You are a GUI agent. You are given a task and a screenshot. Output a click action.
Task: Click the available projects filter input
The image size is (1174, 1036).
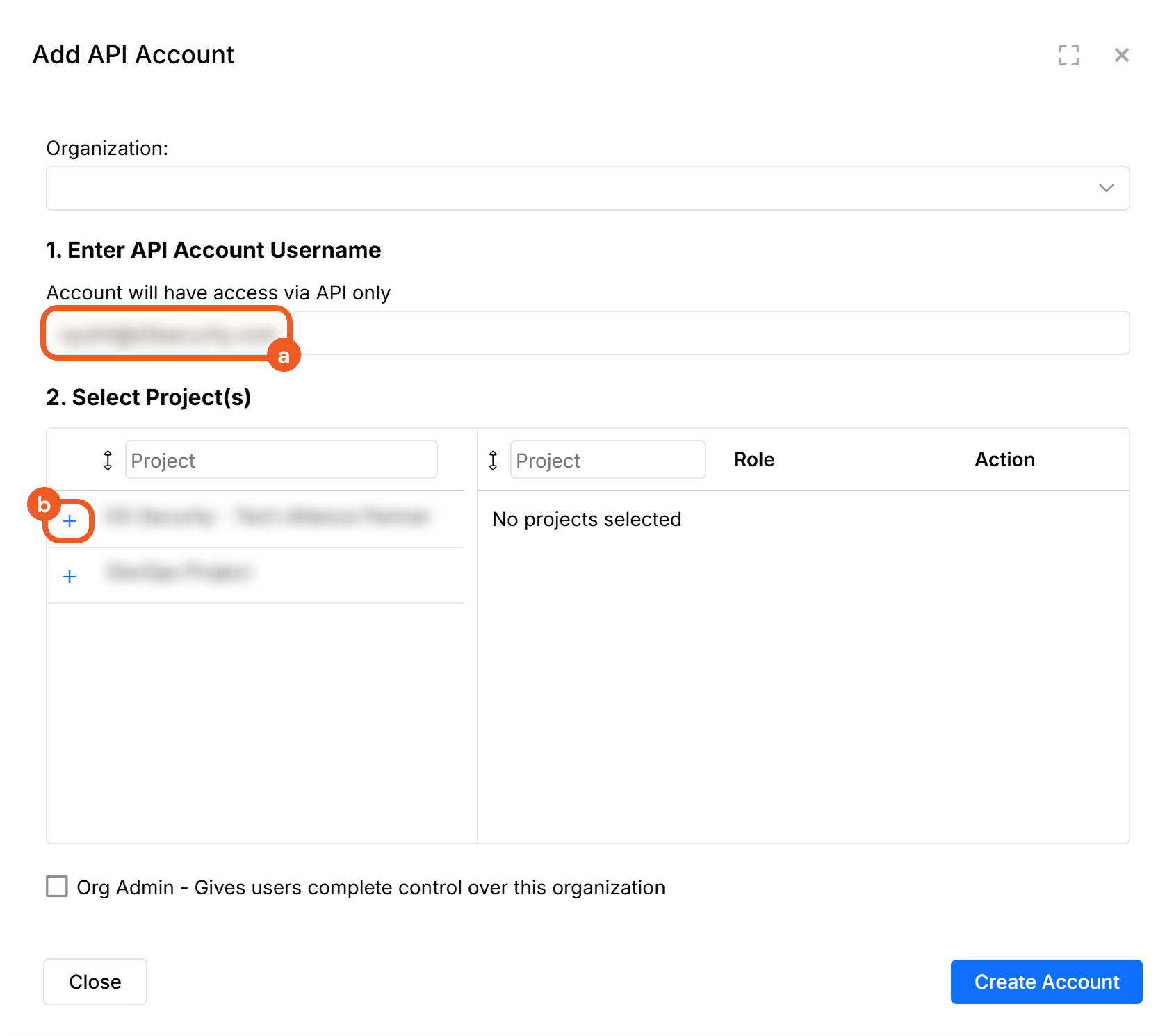(x=281, y=460)
